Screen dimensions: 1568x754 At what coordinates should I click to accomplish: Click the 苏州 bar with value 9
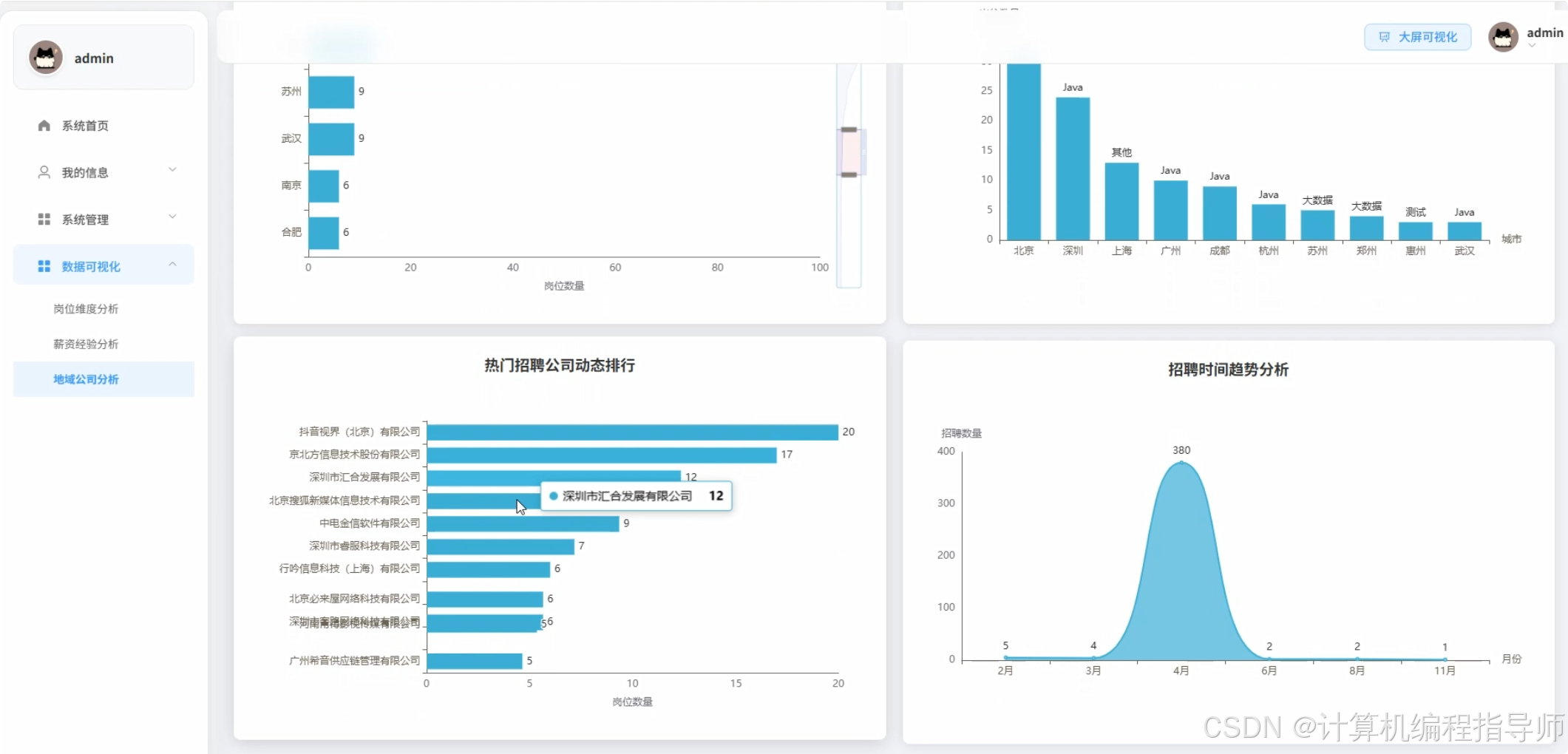click(331, 92)
